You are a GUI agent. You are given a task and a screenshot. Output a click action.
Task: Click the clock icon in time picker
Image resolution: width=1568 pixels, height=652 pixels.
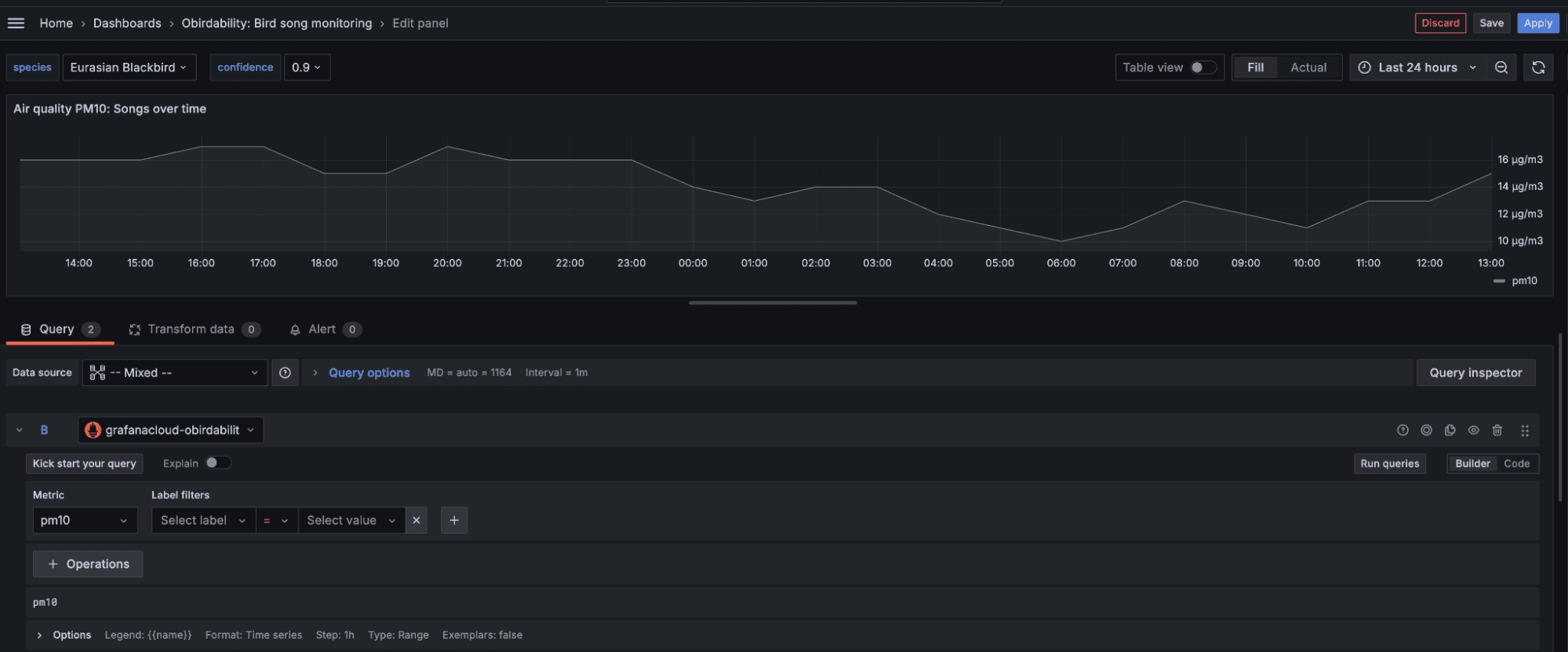coord(1365,67)
